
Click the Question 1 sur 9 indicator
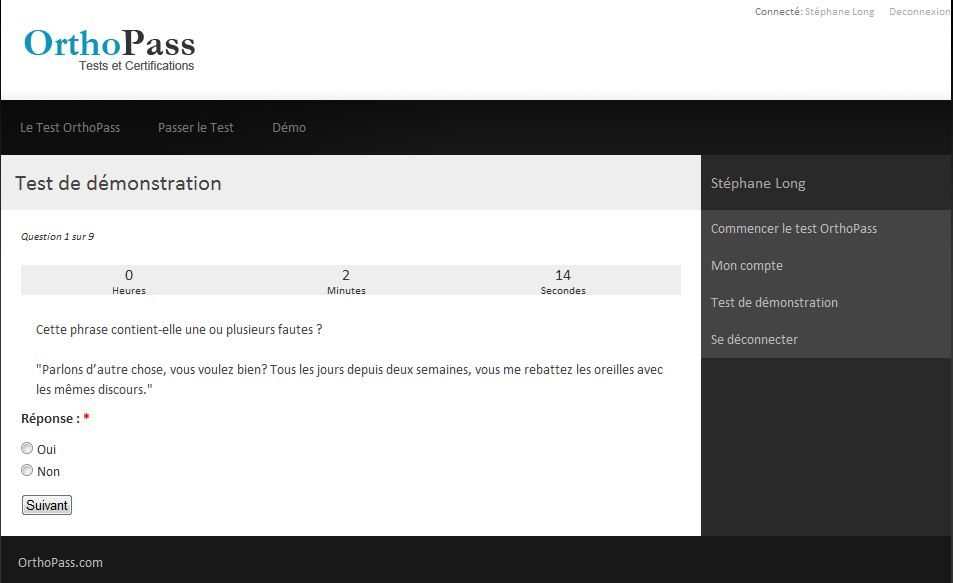click(x=57, y=237)
